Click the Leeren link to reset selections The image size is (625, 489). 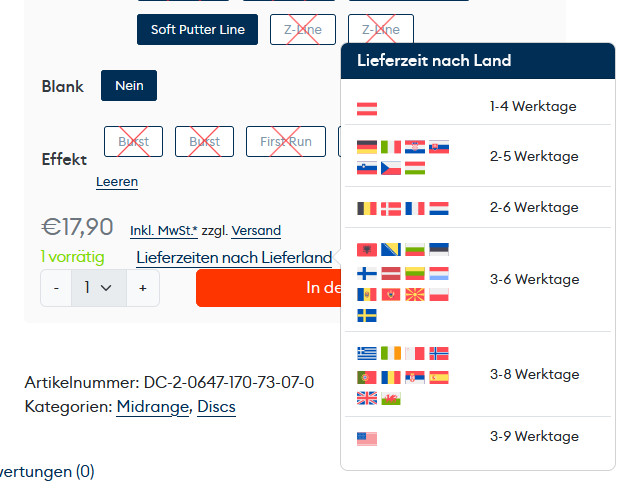coord(117,182)
